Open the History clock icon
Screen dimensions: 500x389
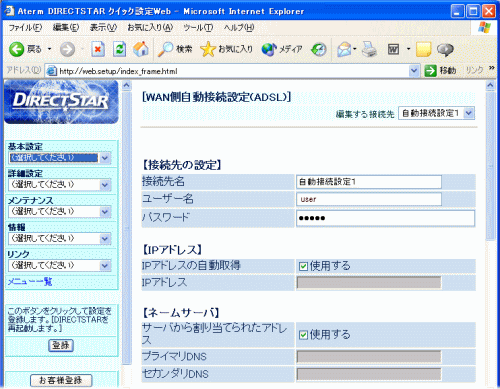point(319,50)
